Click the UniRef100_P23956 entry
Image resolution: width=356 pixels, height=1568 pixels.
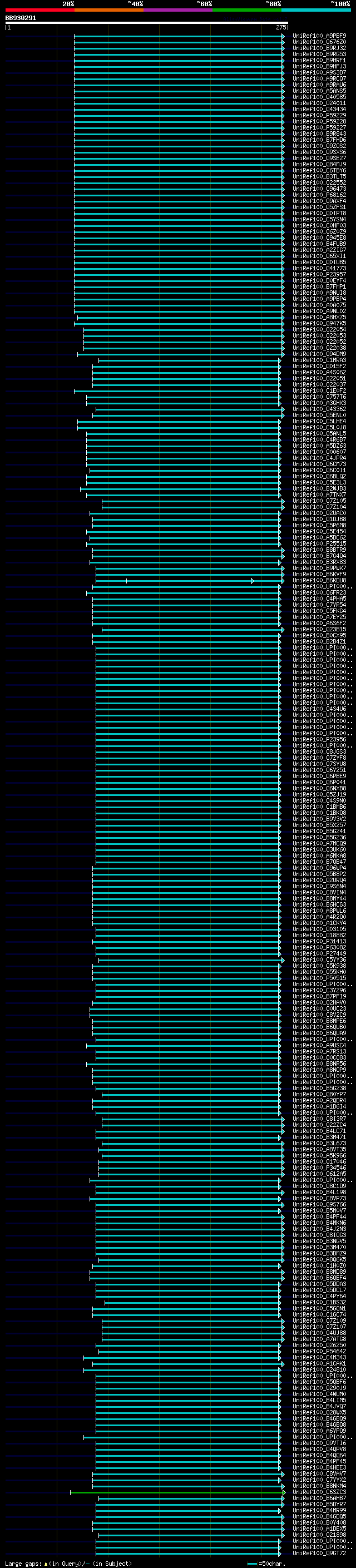pos(319,739)
